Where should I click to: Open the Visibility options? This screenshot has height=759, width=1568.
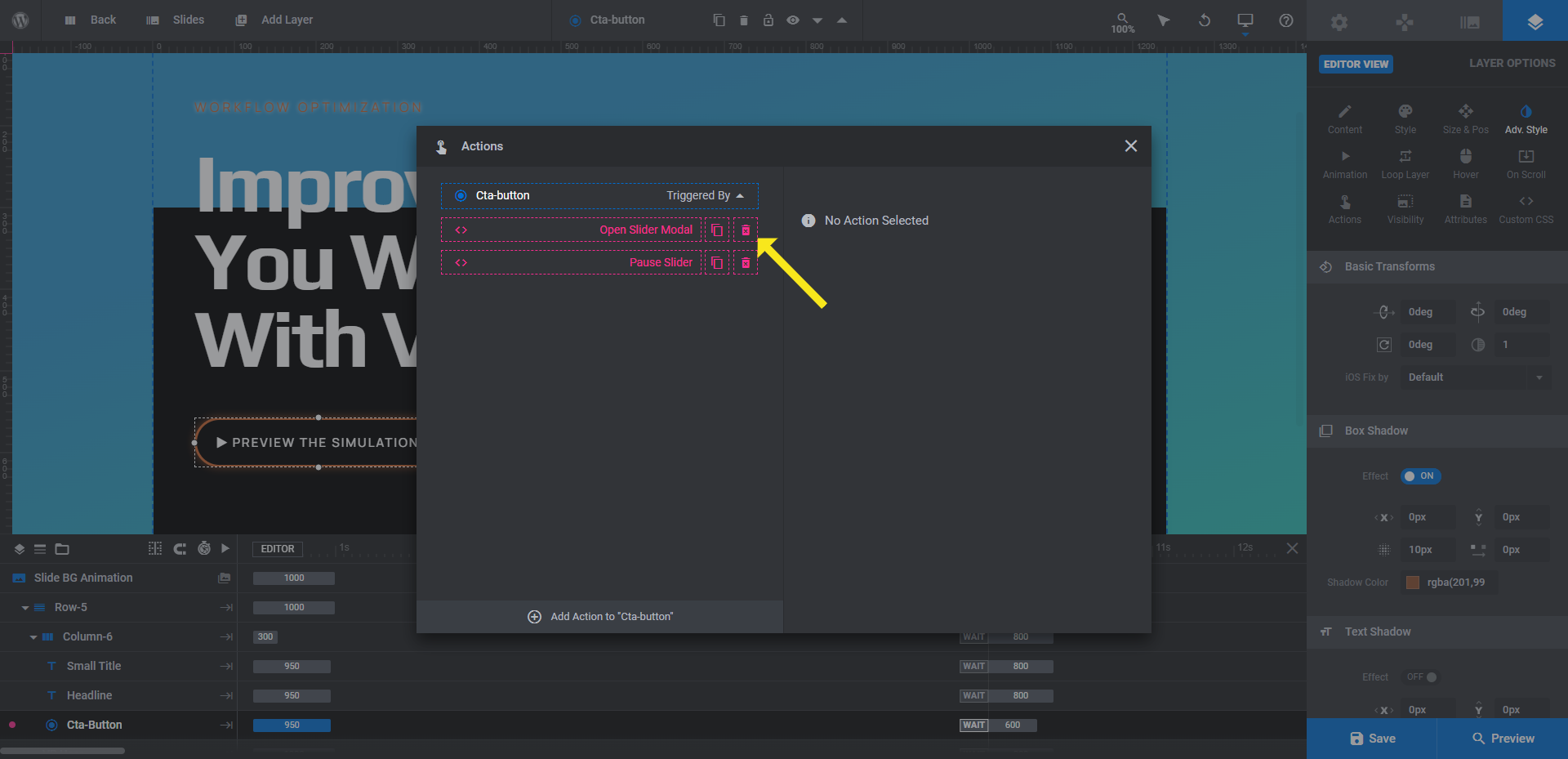tap(1405, 209)
